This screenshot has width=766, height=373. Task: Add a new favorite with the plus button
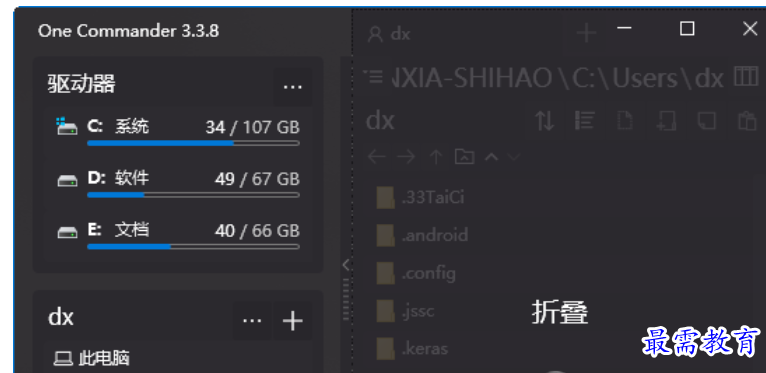click(x=292, y=321)
